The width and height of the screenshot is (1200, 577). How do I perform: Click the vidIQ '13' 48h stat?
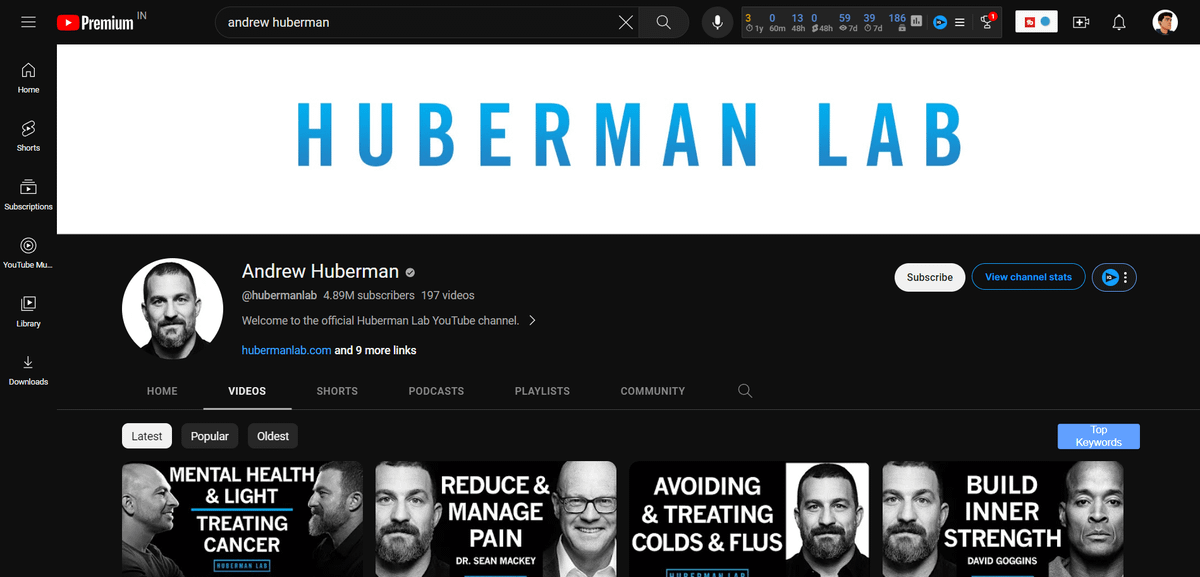point(797,22)
